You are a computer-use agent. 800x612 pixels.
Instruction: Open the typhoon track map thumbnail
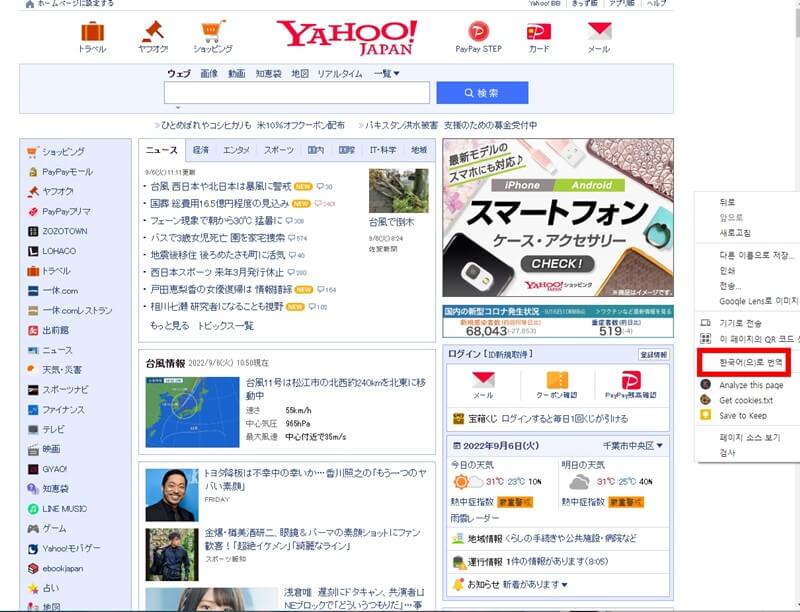192,412
